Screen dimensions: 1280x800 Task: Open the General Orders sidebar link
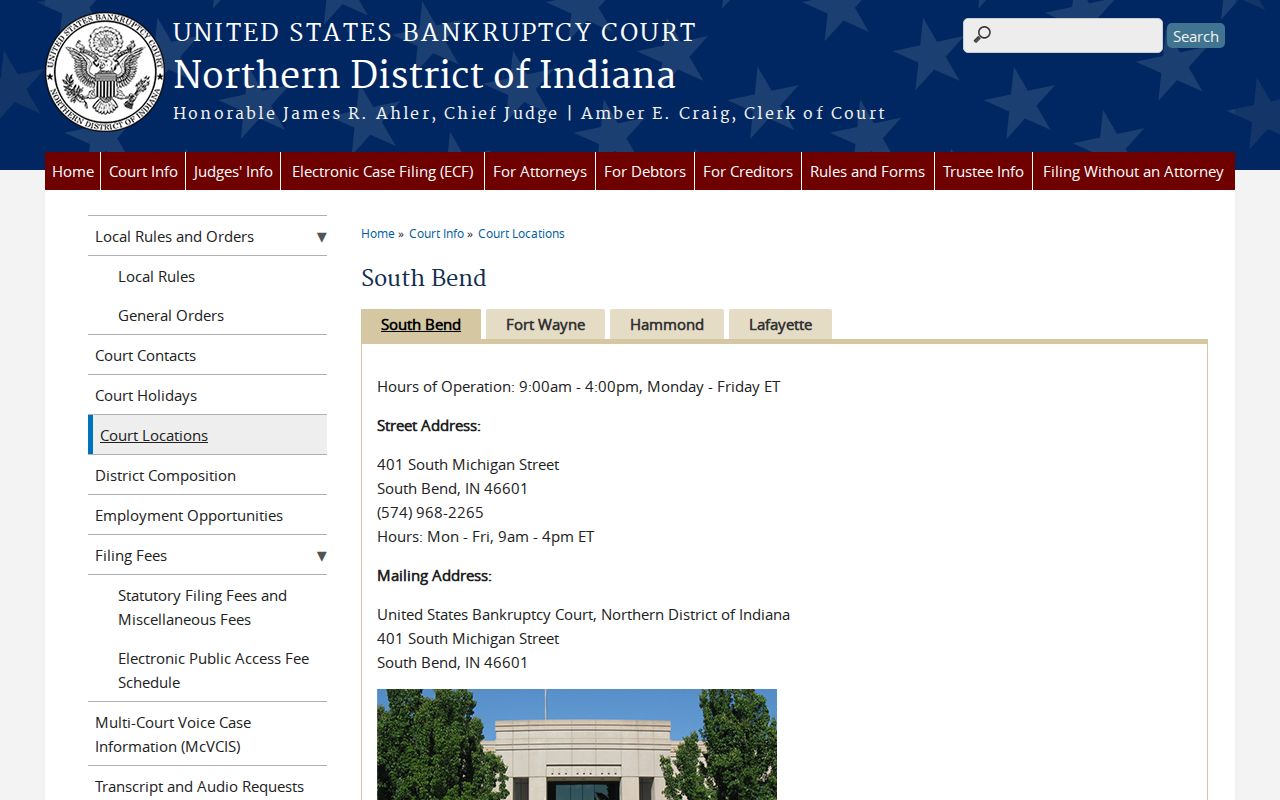tap(171, 316)
